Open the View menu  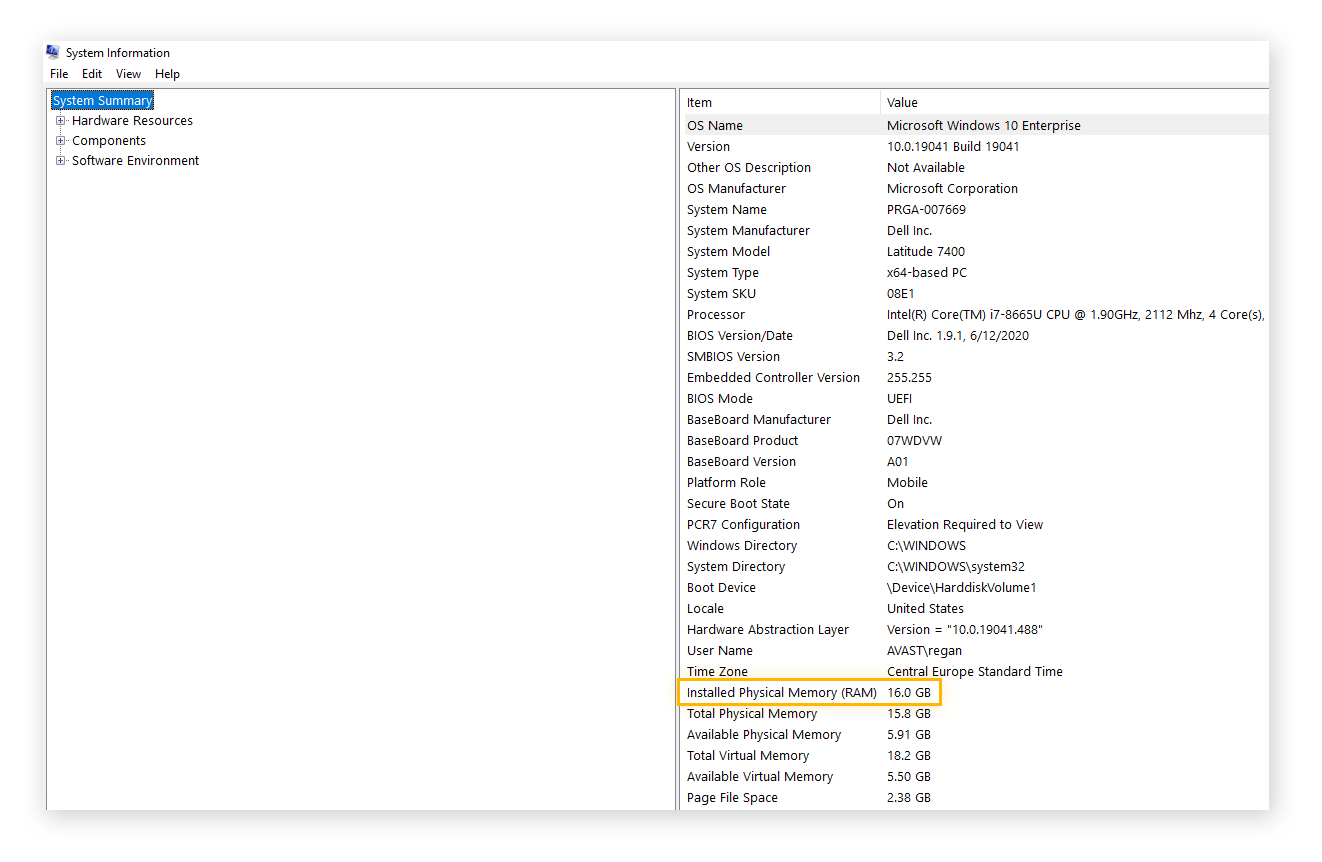click(128, 73)
